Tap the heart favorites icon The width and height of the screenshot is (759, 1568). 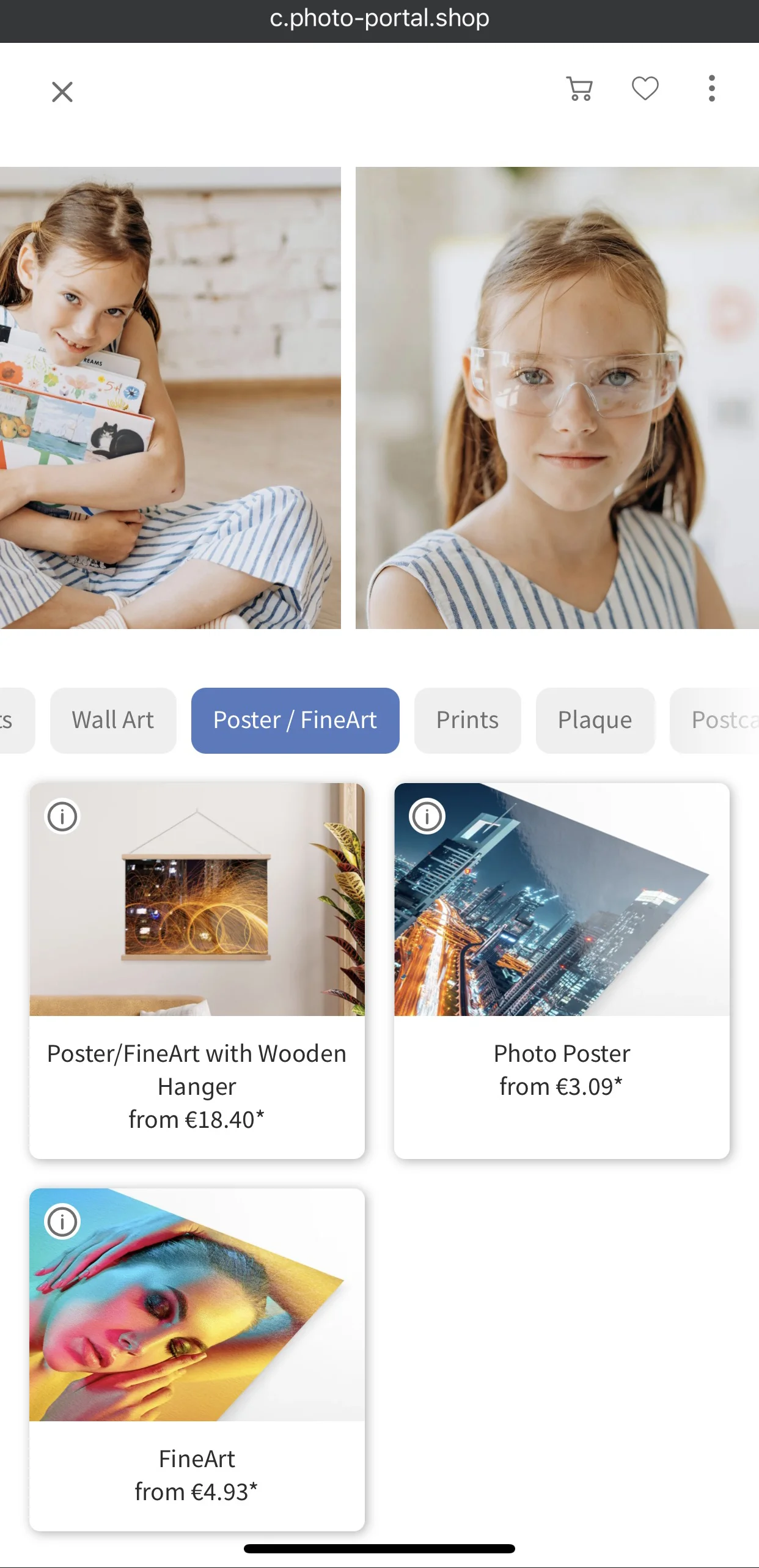point(645,89)
